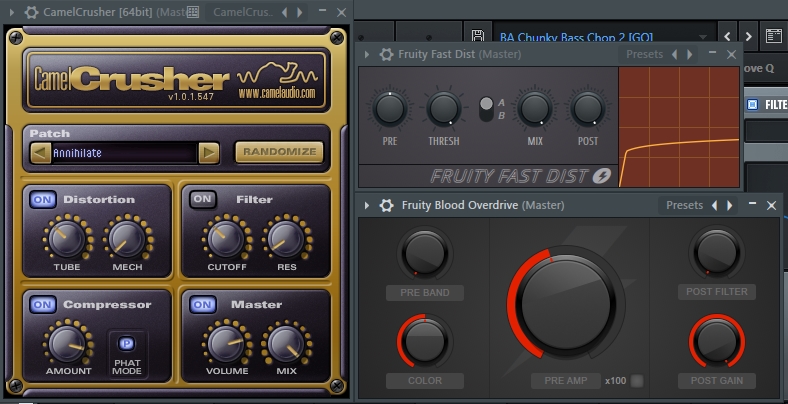Click the CamelCrusher keyboard piano icon
The height and width of the screenshot is (404, 788).
pos(193,12)
